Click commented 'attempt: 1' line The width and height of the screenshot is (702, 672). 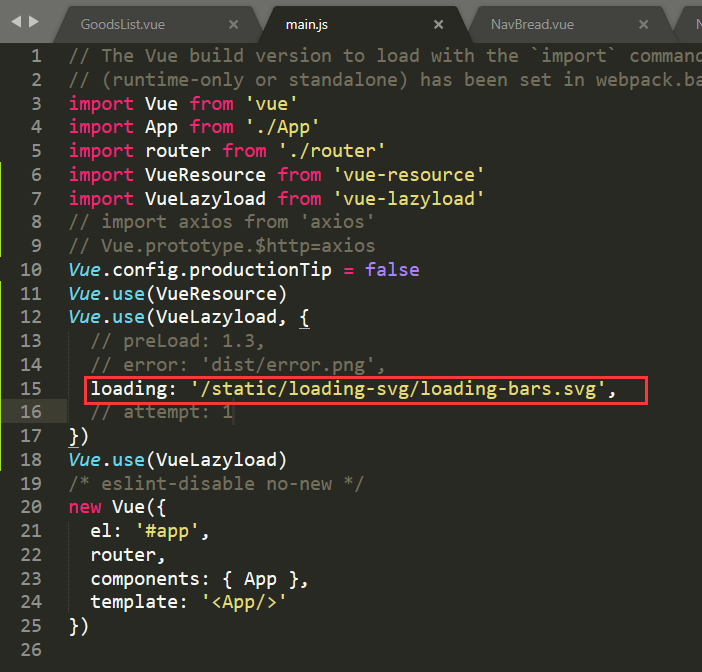point(162,412)
